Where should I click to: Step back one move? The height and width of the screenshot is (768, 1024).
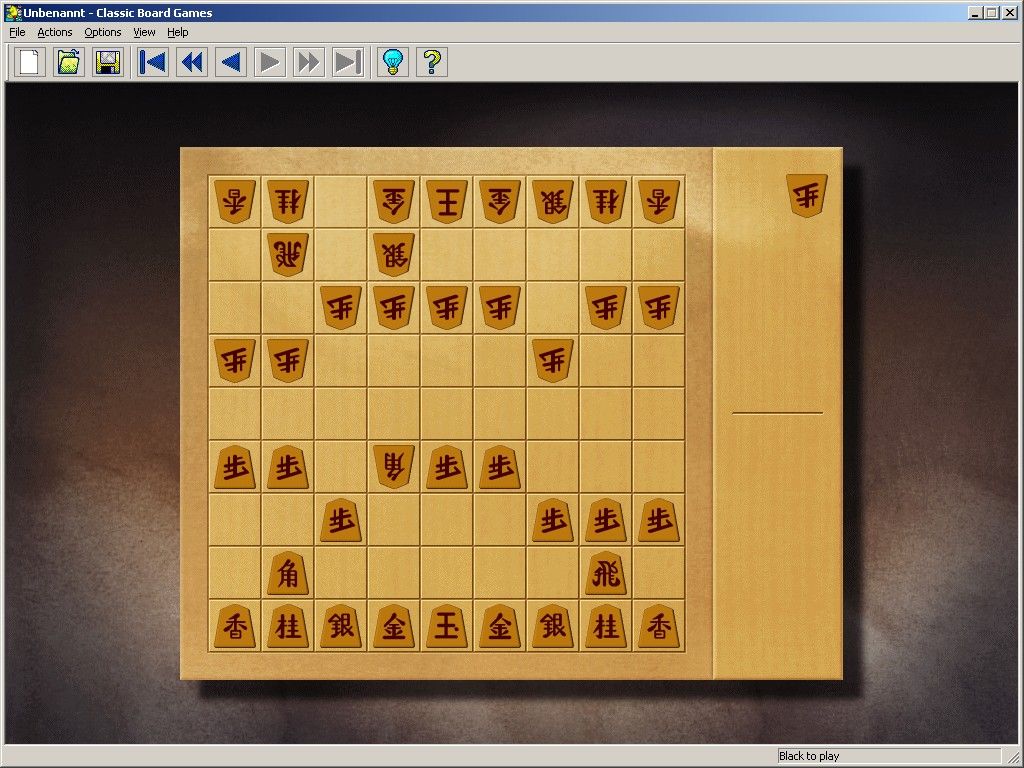point(230,62)
